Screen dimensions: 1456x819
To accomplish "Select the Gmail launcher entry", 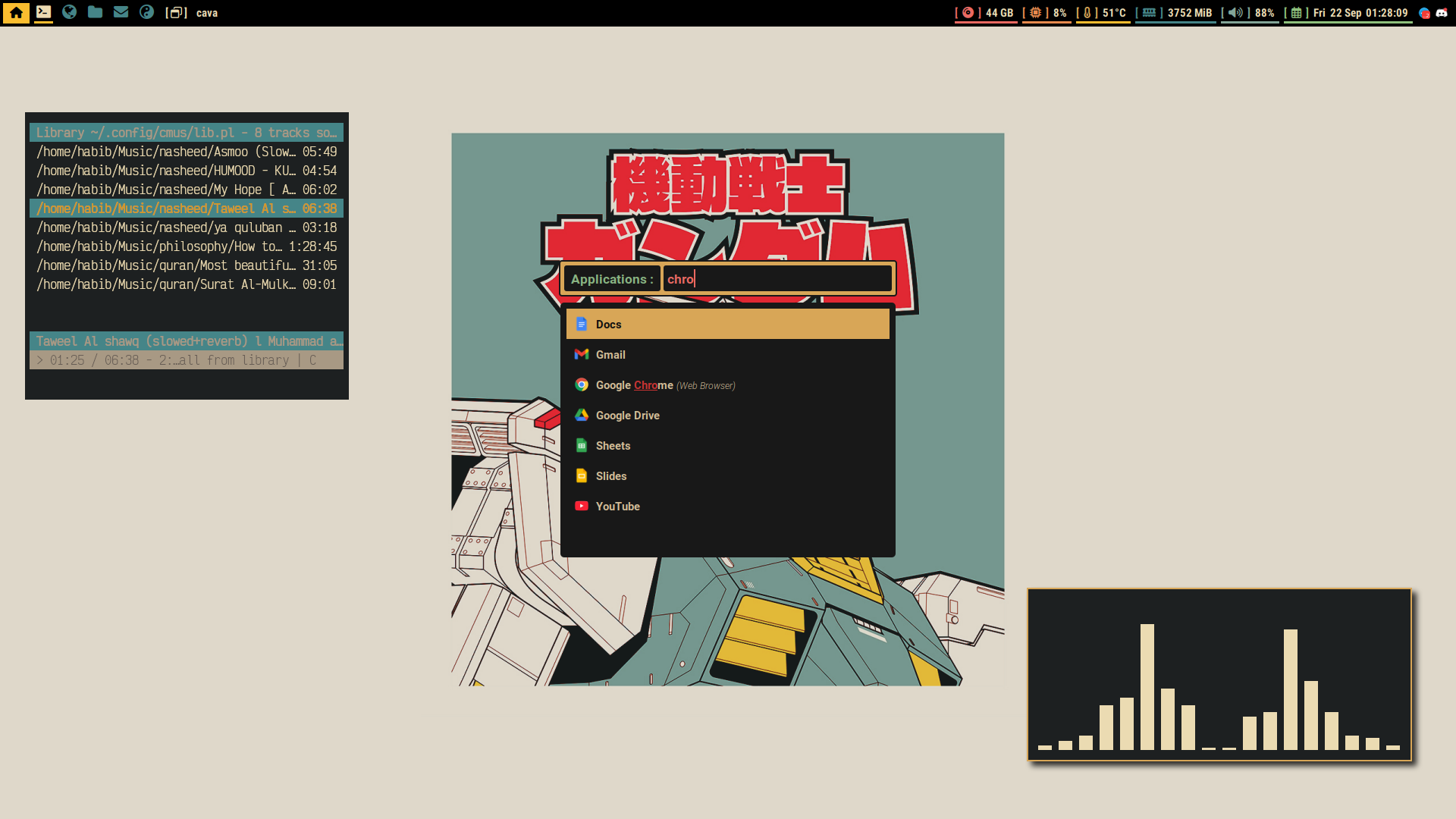I will [728, 354].
